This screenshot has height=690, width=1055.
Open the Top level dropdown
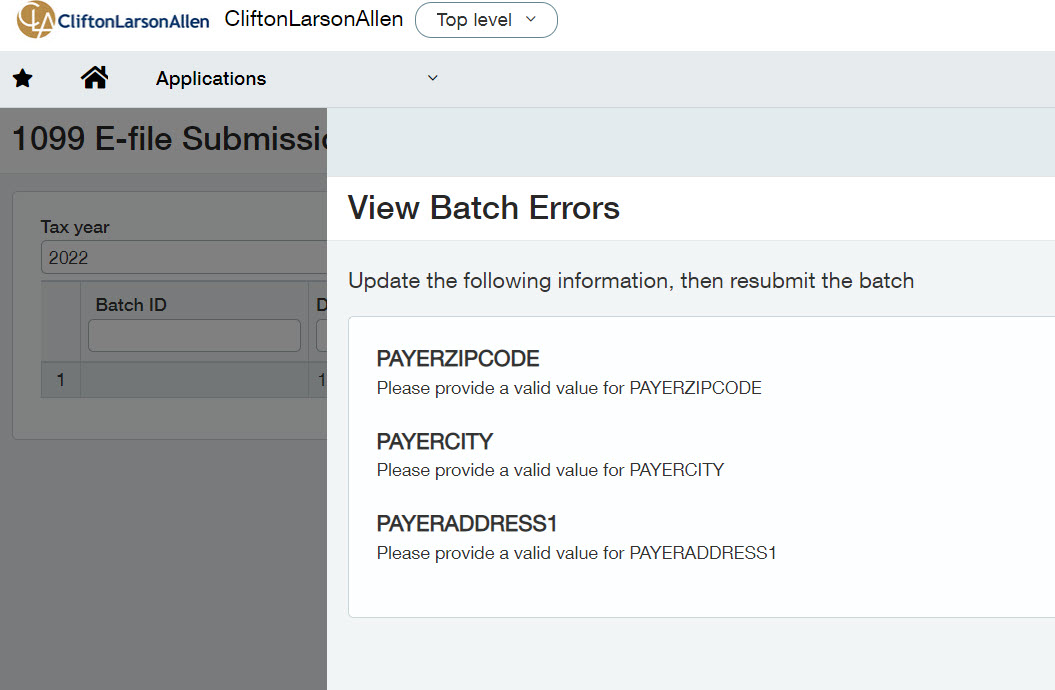click(x=486, y=20)
